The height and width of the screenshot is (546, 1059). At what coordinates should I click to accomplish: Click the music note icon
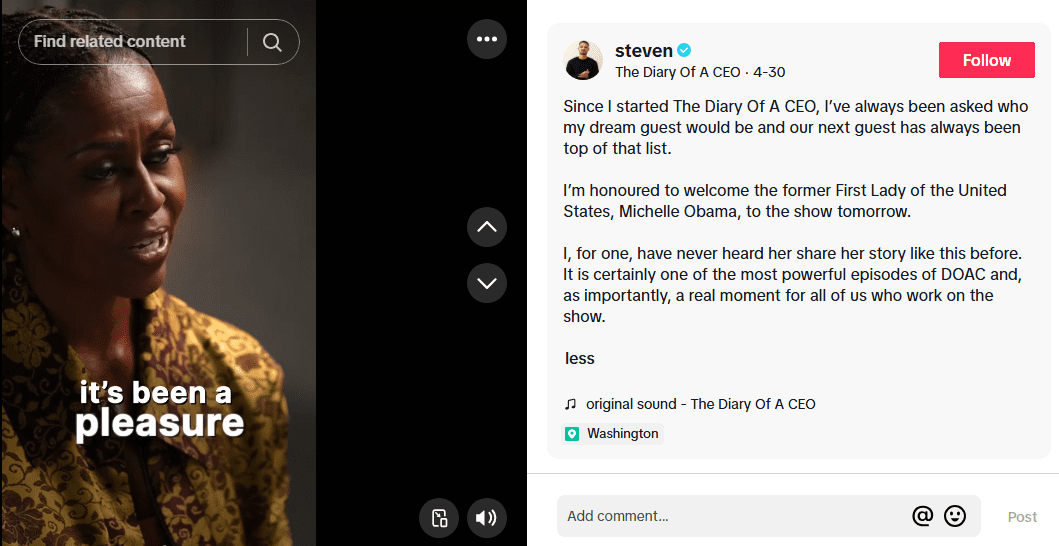coord(571,404)
